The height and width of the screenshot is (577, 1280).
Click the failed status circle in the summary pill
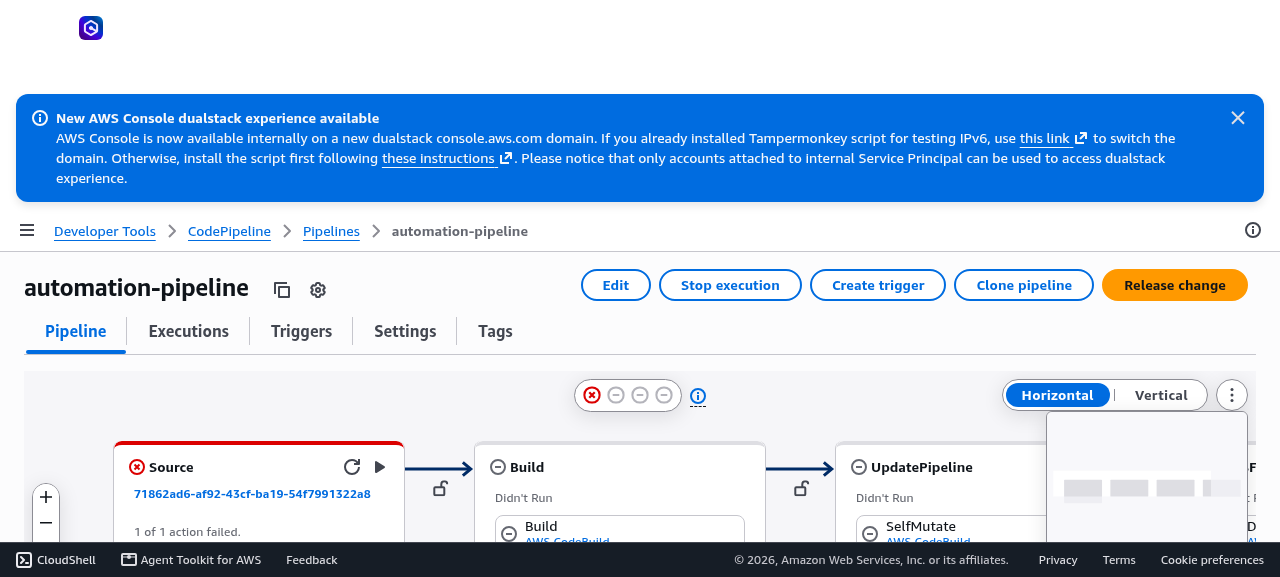(592, 395)
